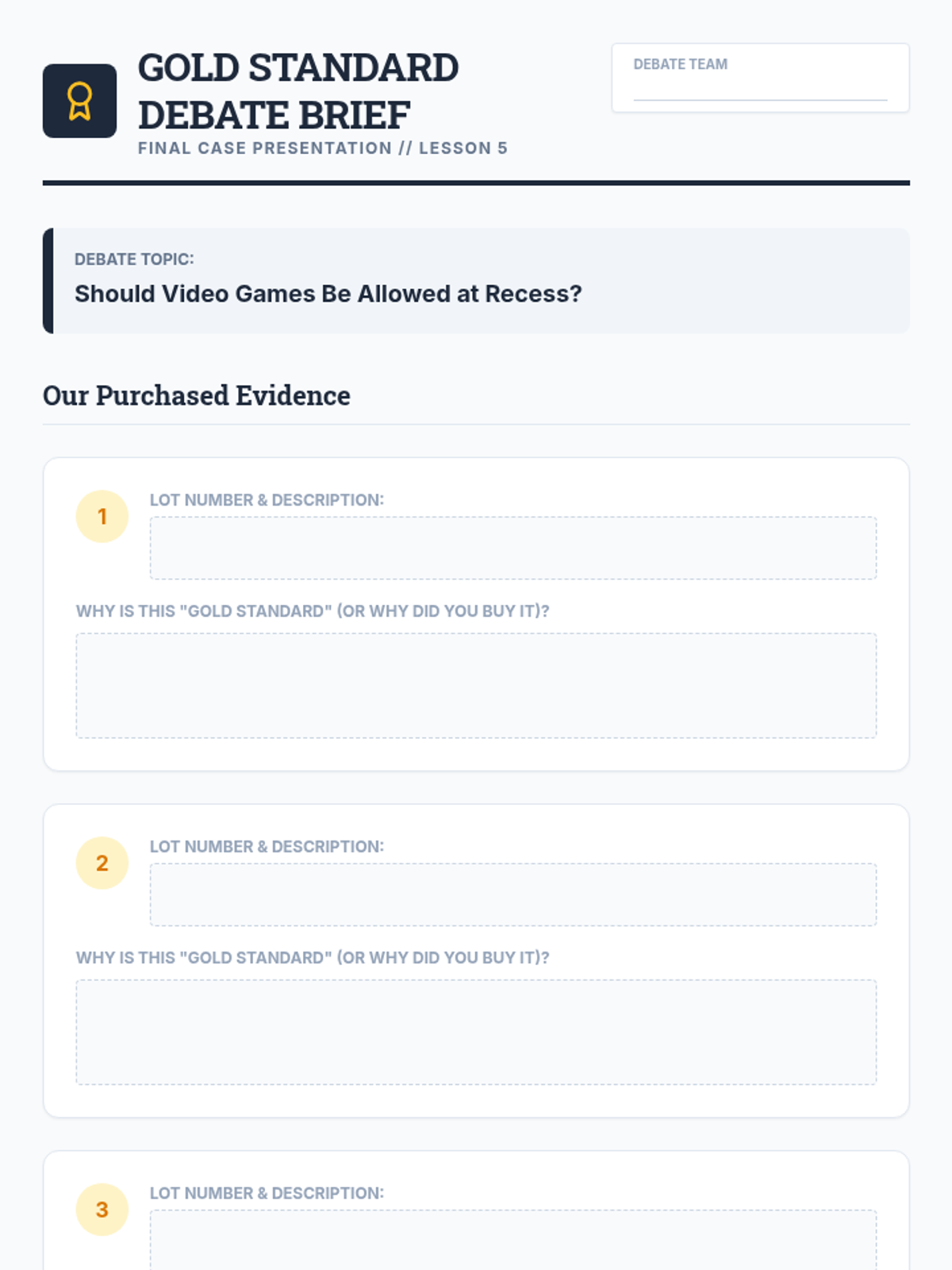Image resolution: width=952 pixels, height=1270 pixels.
Task: Click the gold award ribbon logo icon
Action: 79,101
